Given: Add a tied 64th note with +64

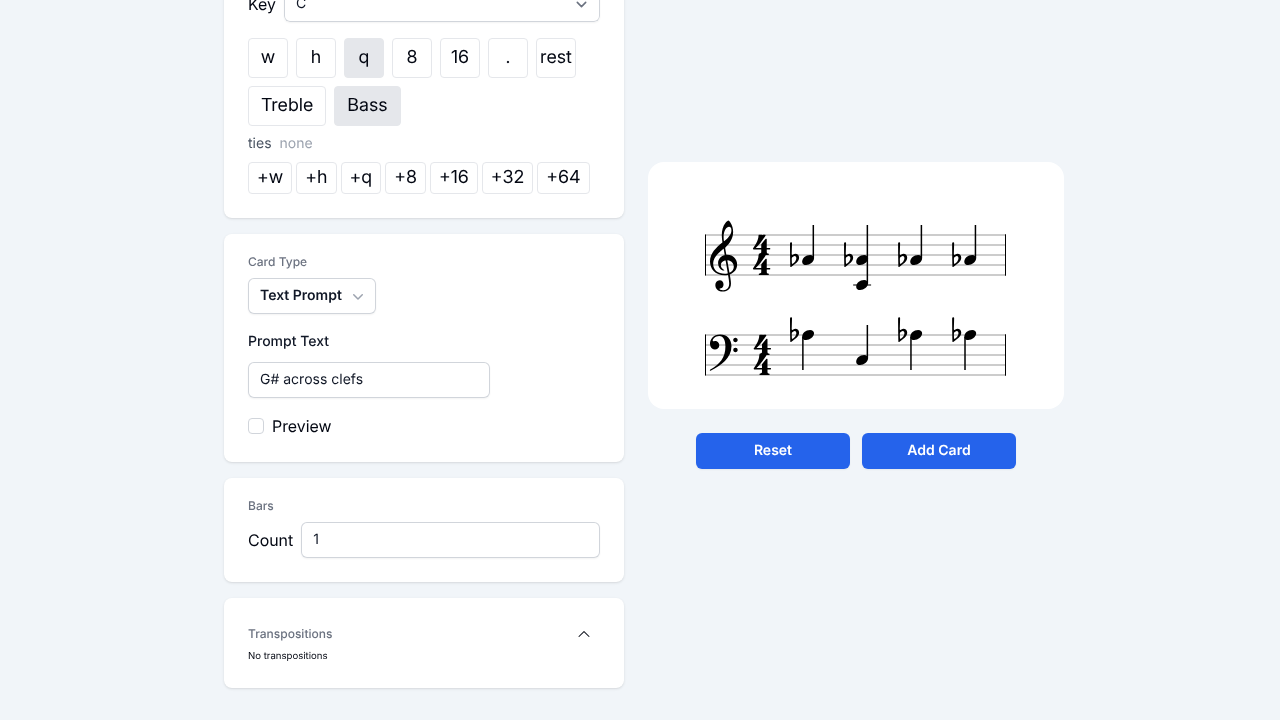Looking at the screenshot, I should tap(563, 178).
